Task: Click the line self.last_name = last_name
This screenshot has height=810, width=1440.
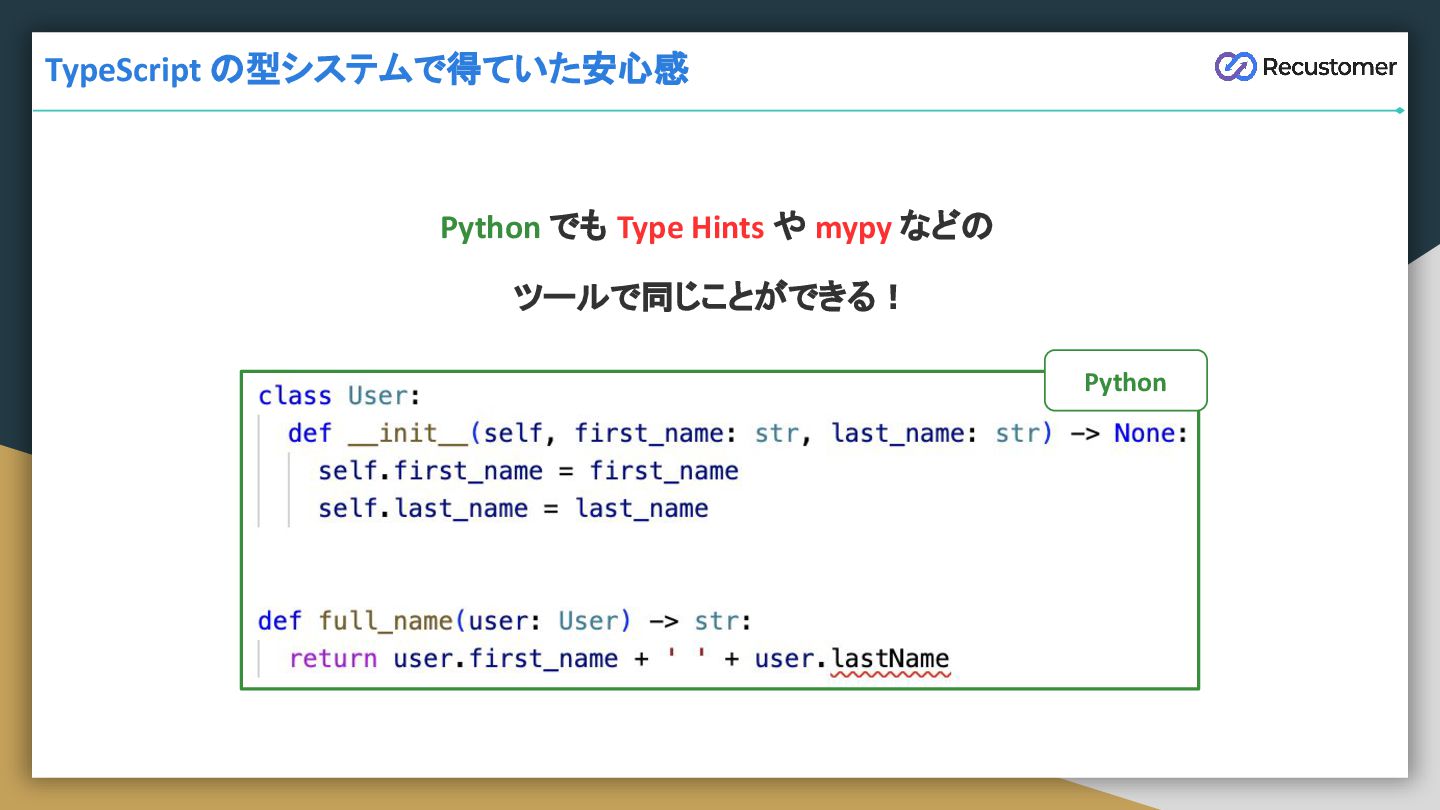Action: coord(513,509)
